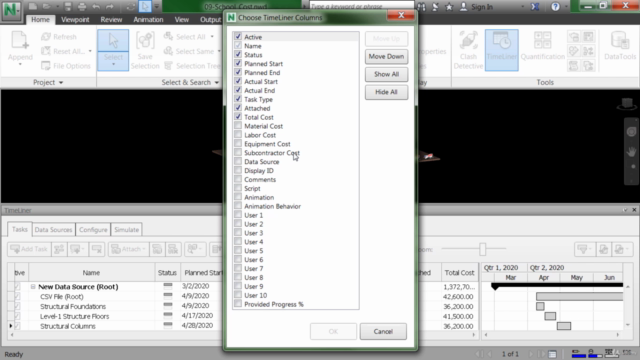Image resolution: width=640 pixels, height=360 pixels.
Task: Collapse the New Data Source (Root) tree node
Action: tap(33, 287)
